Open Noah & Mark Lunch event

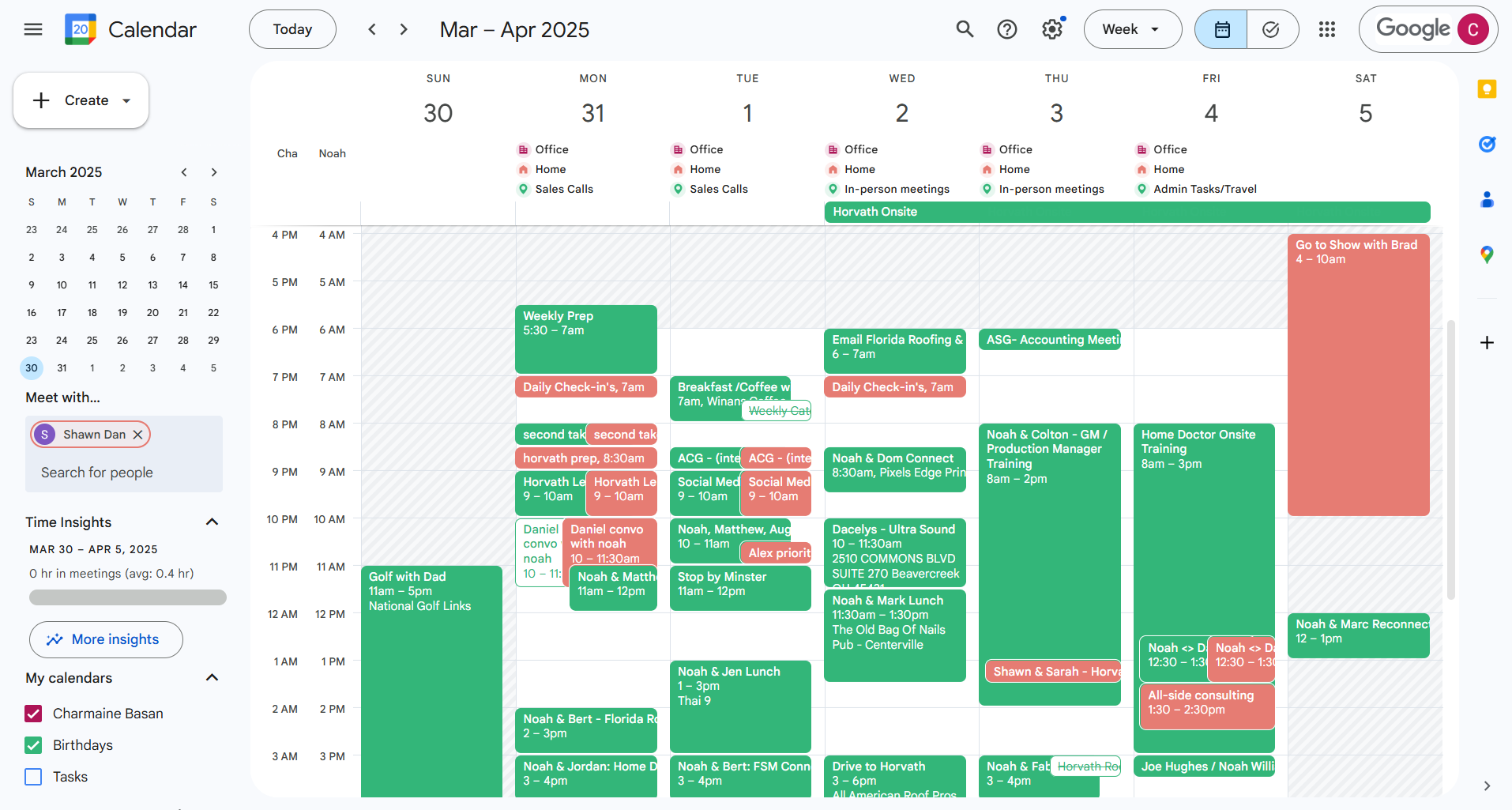[895, 635]
